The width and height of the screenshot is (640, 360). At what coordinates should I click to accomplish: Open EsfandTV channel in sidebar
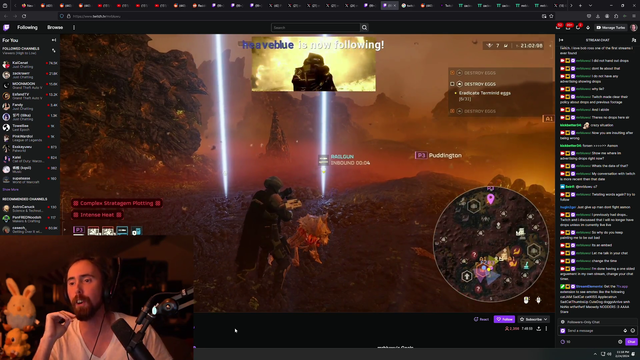30,96
